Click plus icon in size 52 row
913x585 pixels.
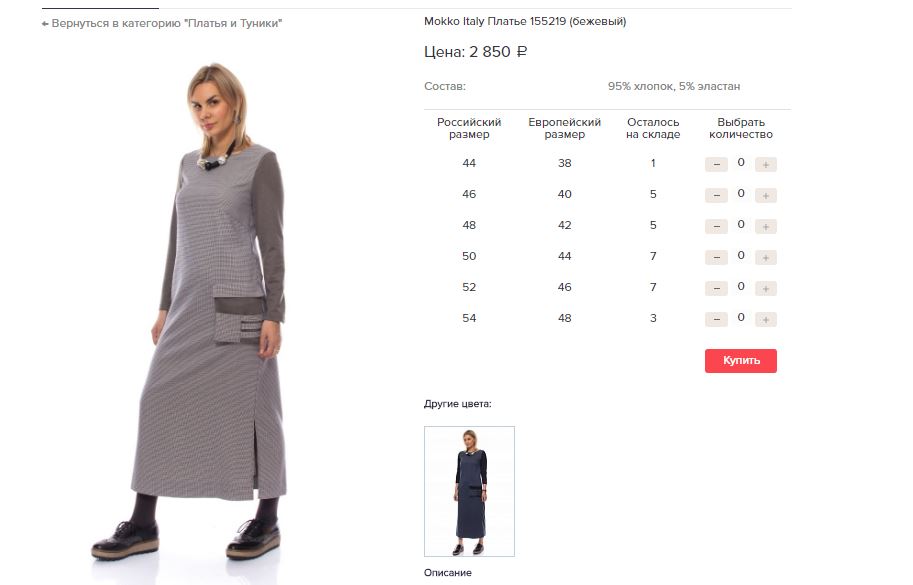[766, 288]
